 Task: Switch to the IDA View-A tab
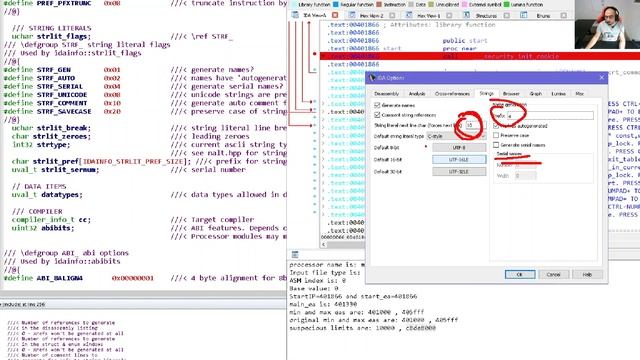point(314,16)
